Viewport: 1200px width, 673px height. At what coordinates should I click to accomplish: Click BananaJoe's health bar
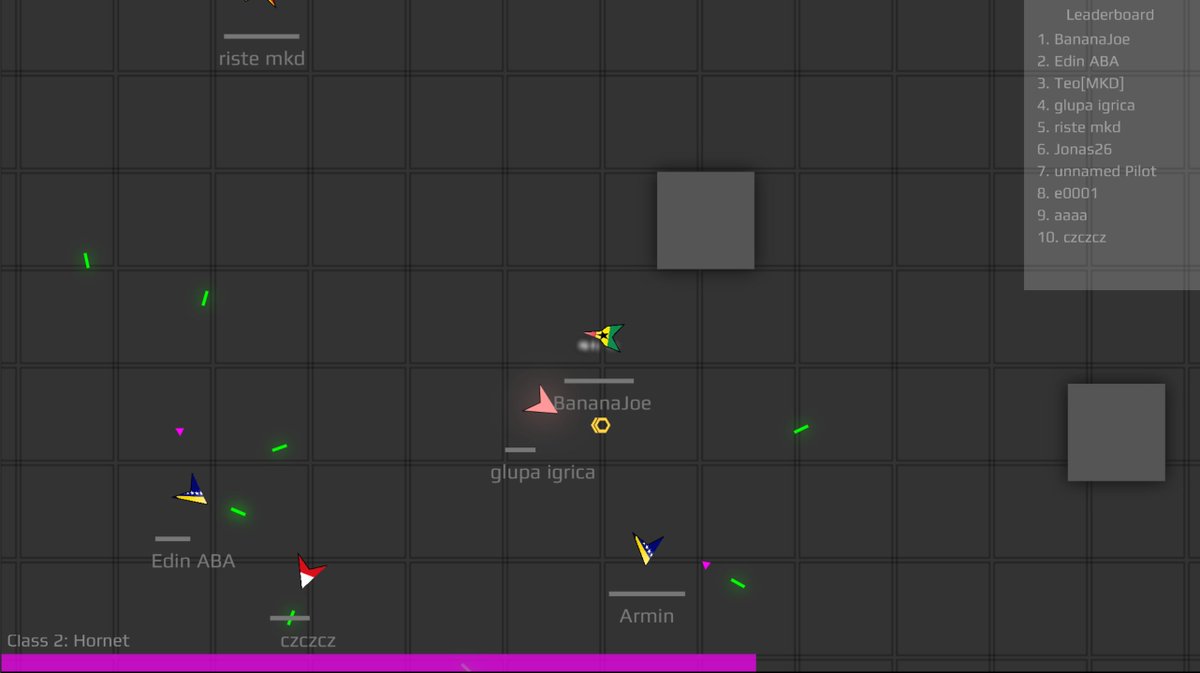point(600,381)
